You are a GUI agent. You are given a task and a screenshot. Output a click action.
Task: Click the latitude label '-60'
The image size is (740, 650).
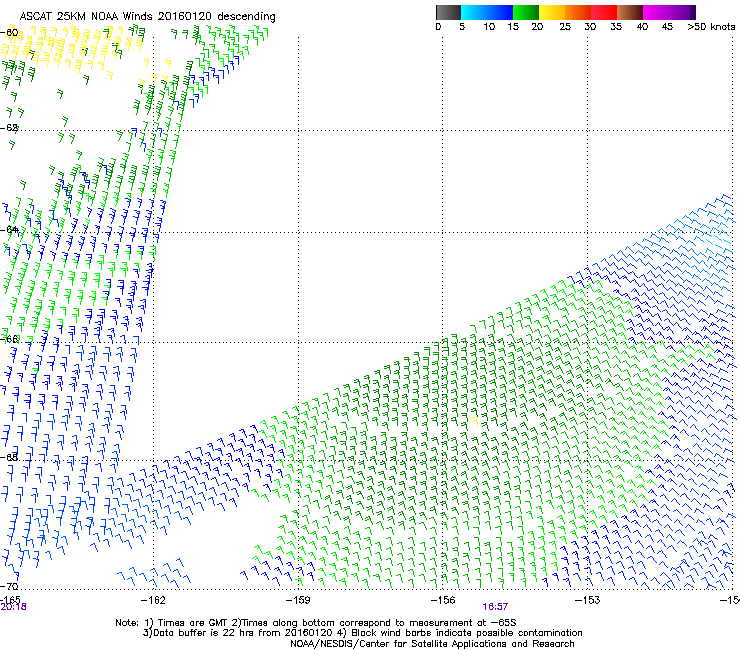[9, 33]
